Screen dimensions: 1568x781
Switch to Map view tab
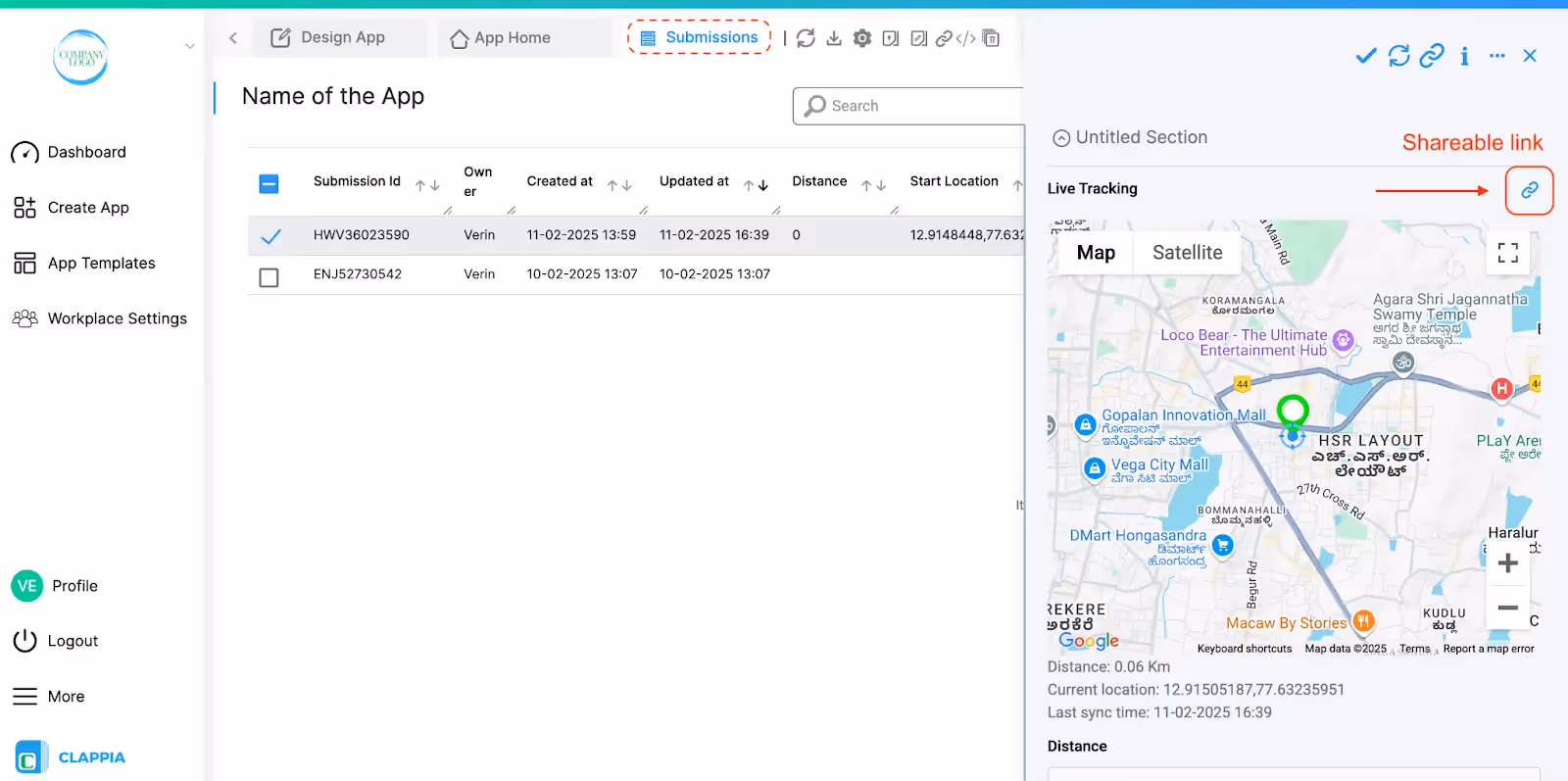[x=1096, y=253]
